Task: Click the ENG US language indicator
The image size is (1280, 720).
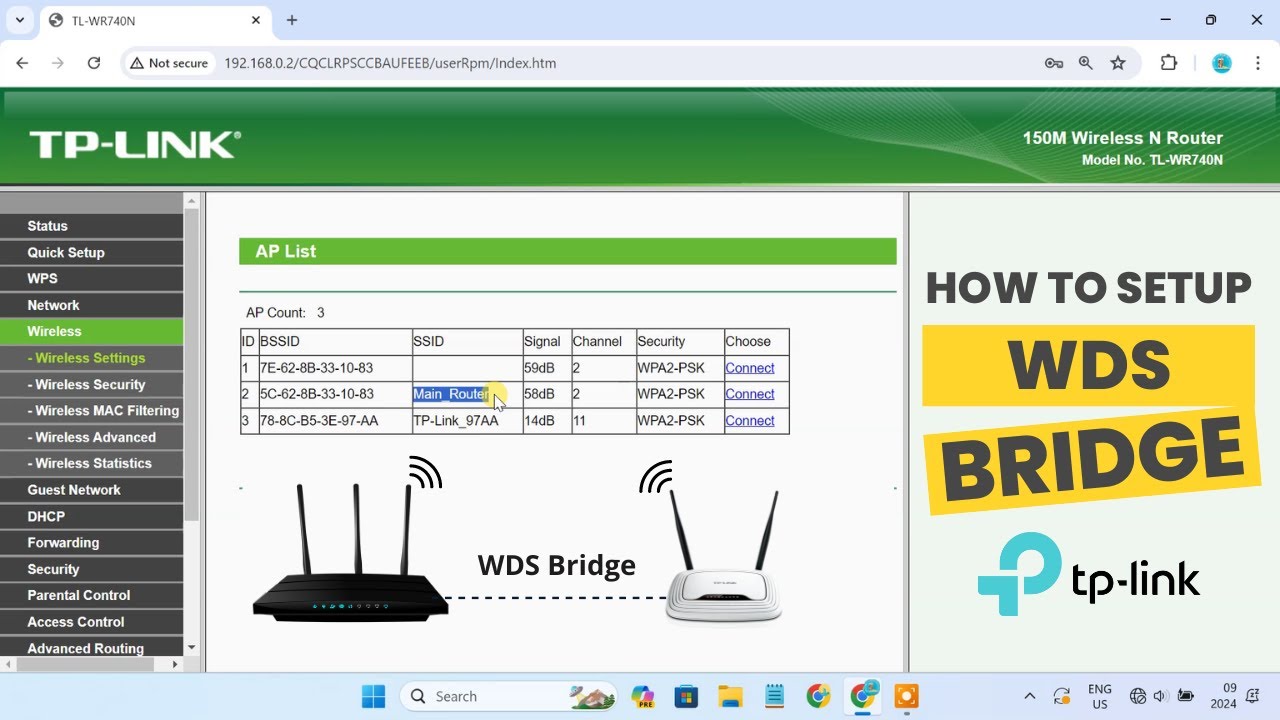Action: tap(1099, 696)
